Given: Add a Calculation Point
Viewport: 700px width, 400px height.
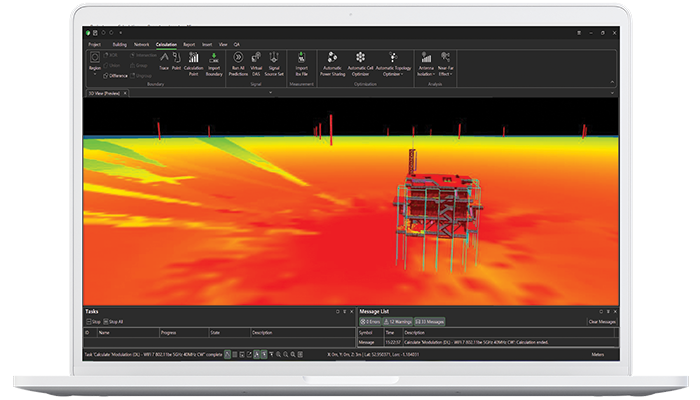Looking at the screenshot, I should (193, 64).
